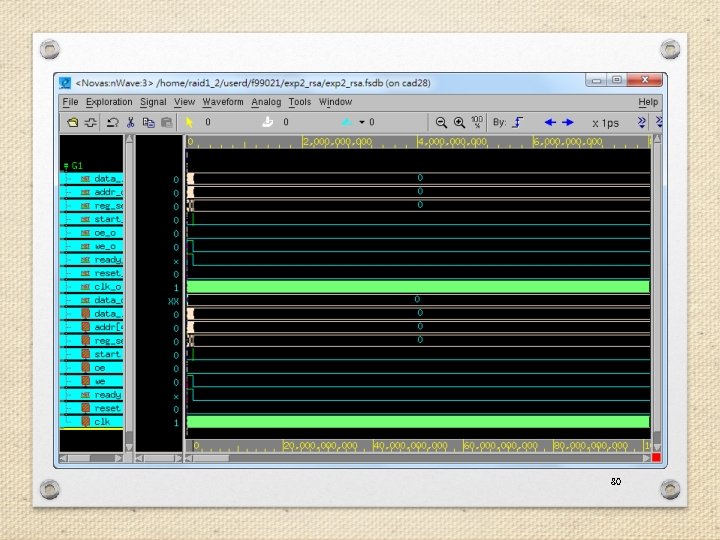Click the 20,000,000,000 mark on bottom ruler
The image size is (720, 540).
pyautogui.click(x=321, y=446)
